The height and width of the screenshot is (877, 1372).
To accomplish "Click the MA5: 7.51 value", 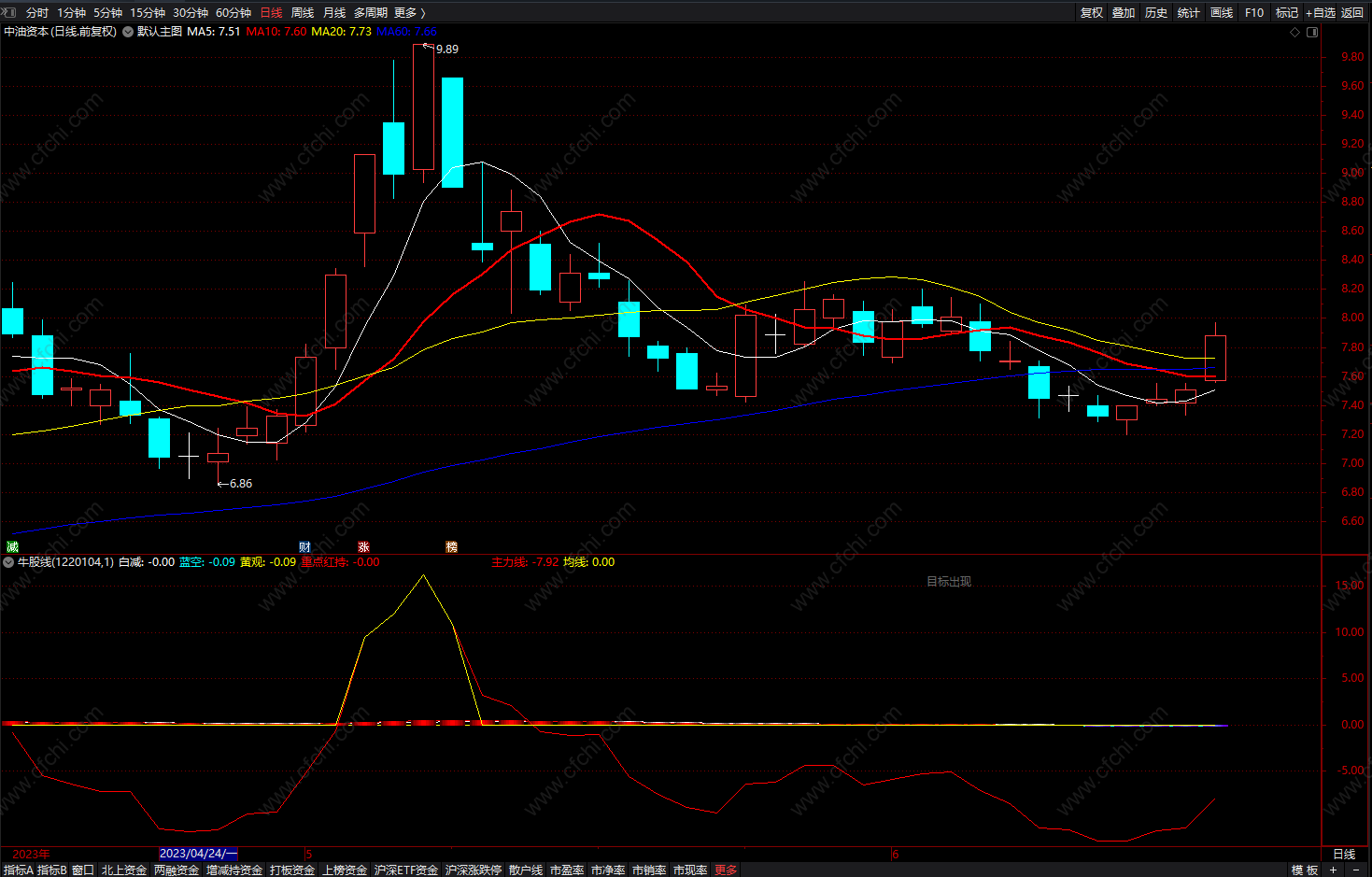I will click(x=214, y=32).
